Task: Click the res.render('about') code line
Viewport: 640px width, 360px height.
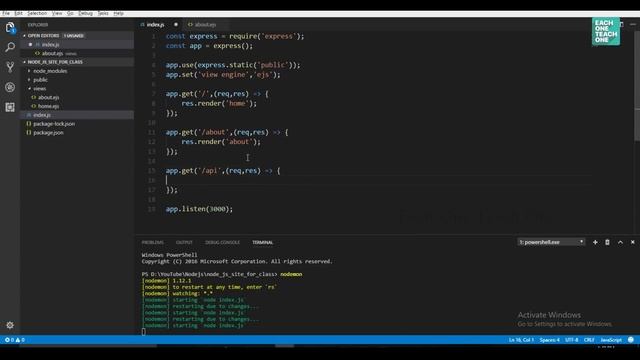Action: (221, 142)
